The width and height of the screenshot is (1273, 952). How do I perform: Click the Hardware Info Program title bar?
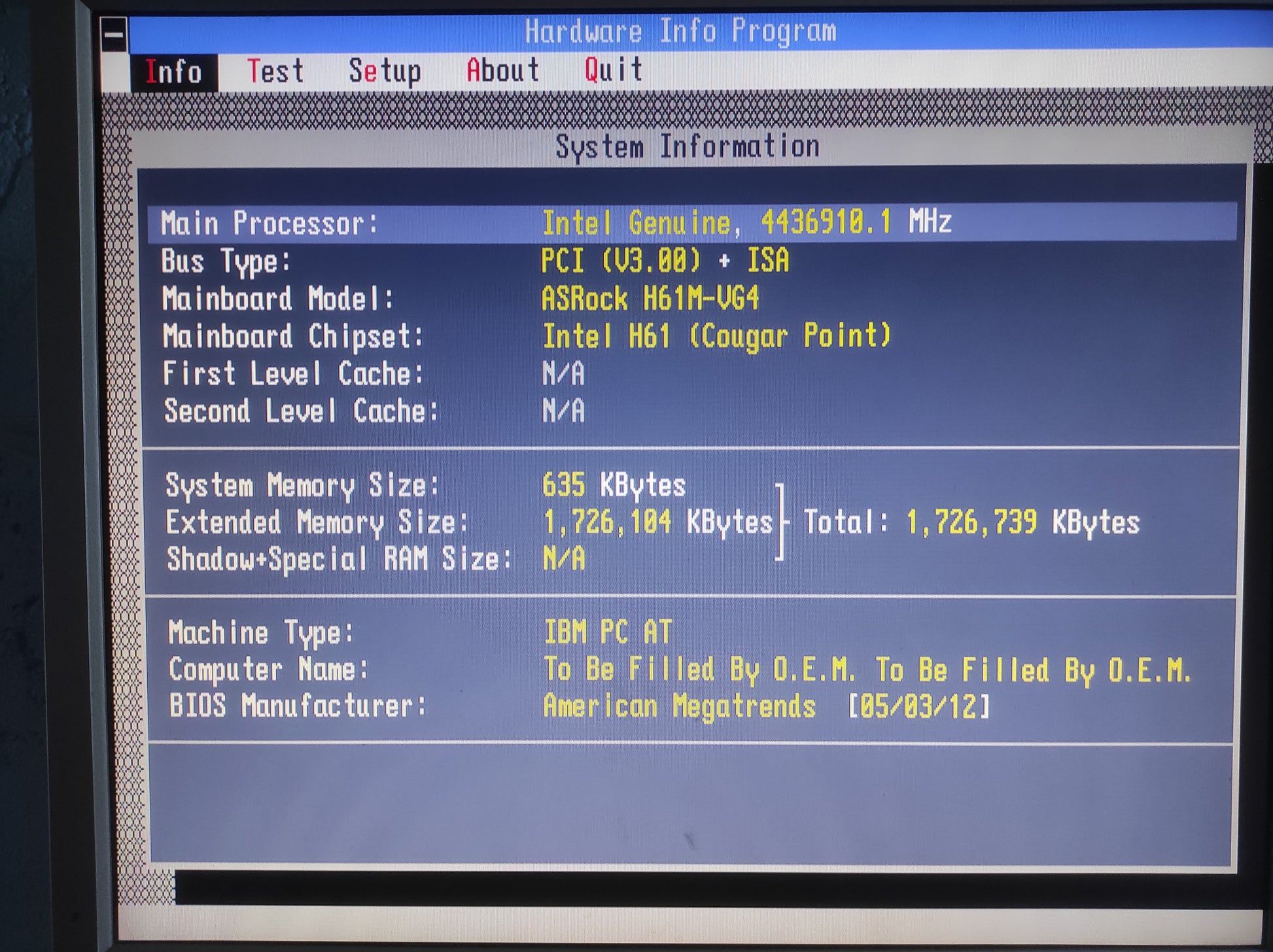coord(680,31)
